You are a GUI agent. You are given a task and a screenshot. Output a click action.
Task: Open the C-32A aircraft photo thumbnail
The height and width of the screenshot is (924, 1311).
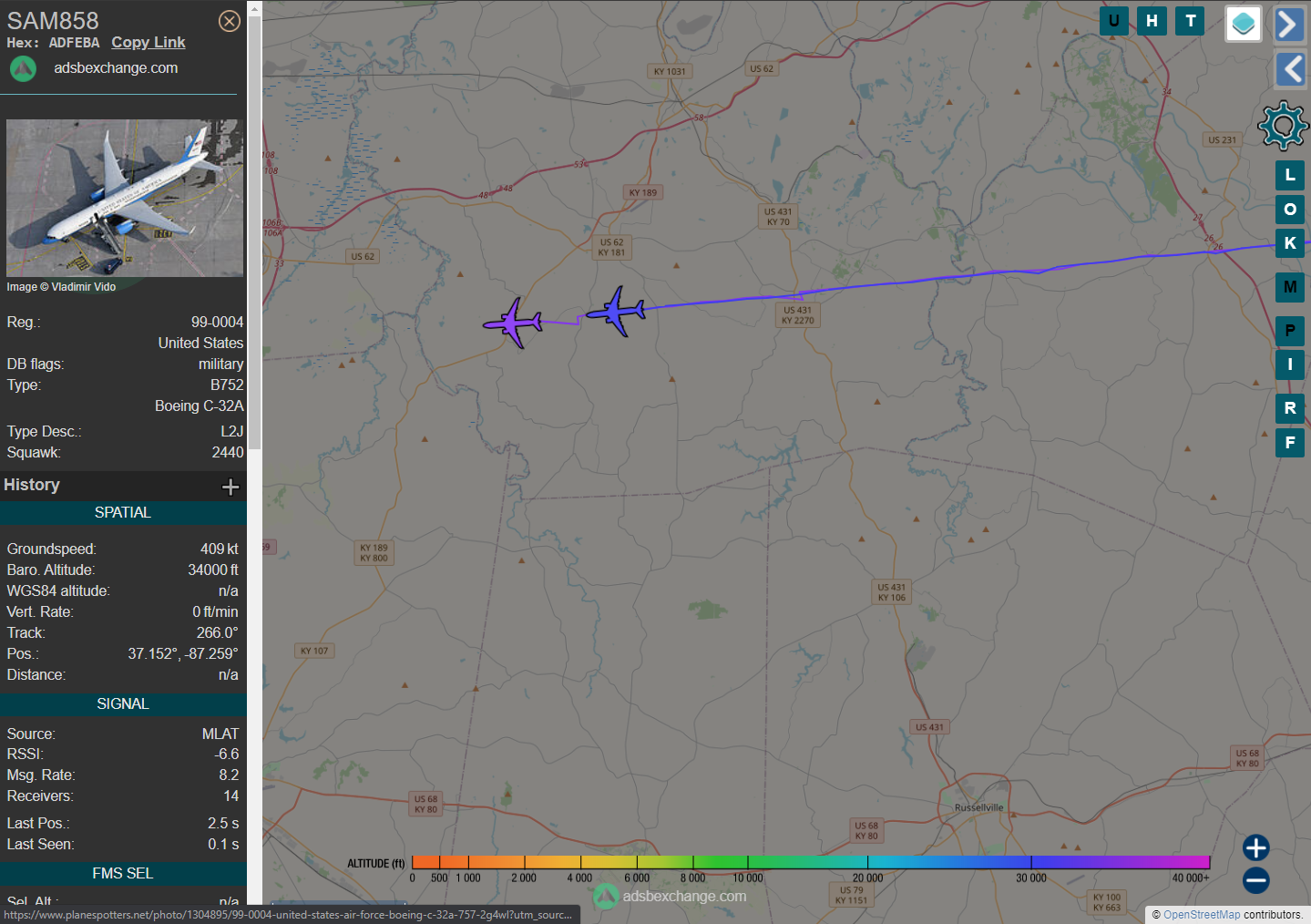[x=125, y=198]
